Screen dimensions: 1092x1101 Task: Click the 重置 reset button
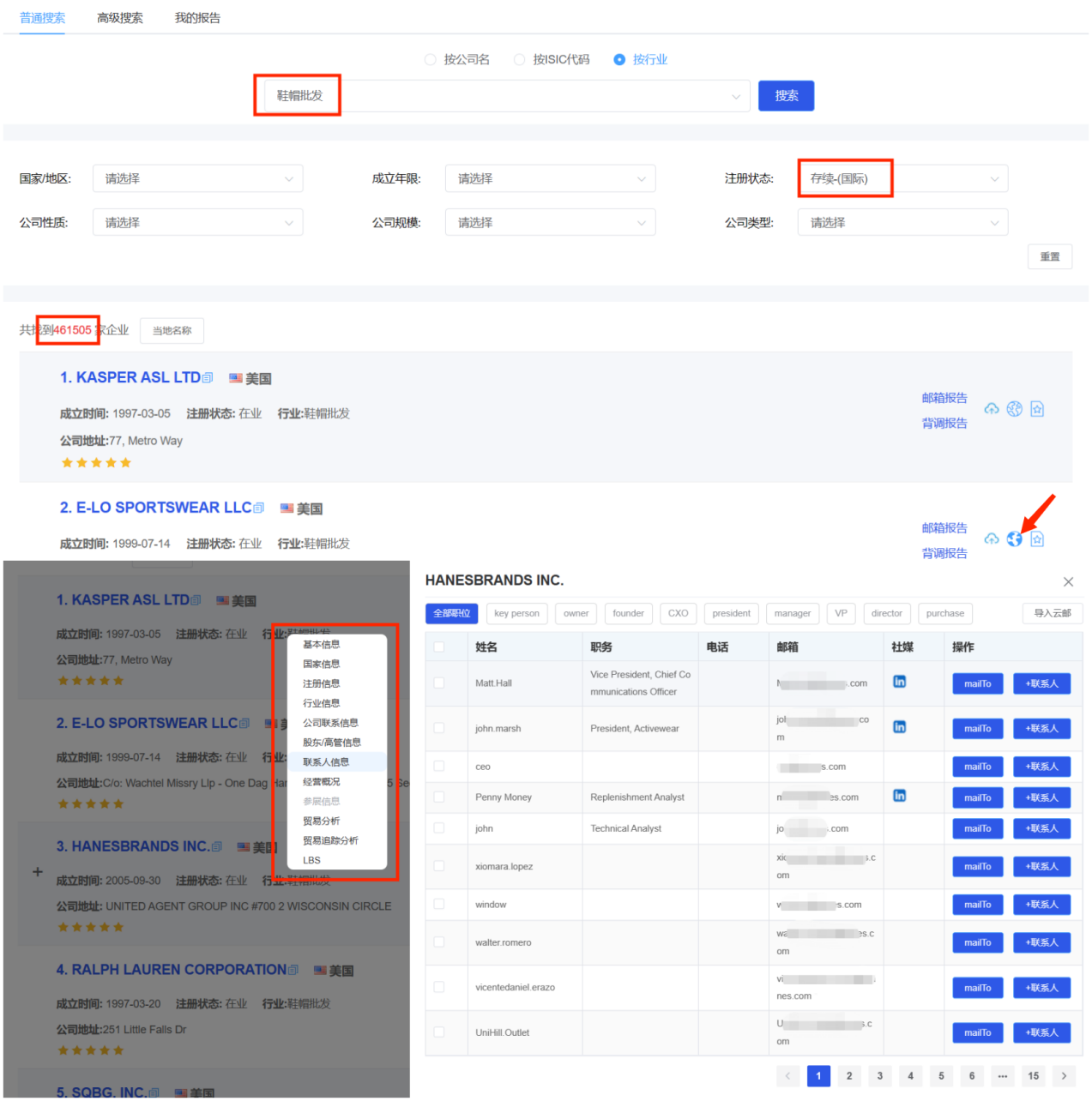[1050, 257]
